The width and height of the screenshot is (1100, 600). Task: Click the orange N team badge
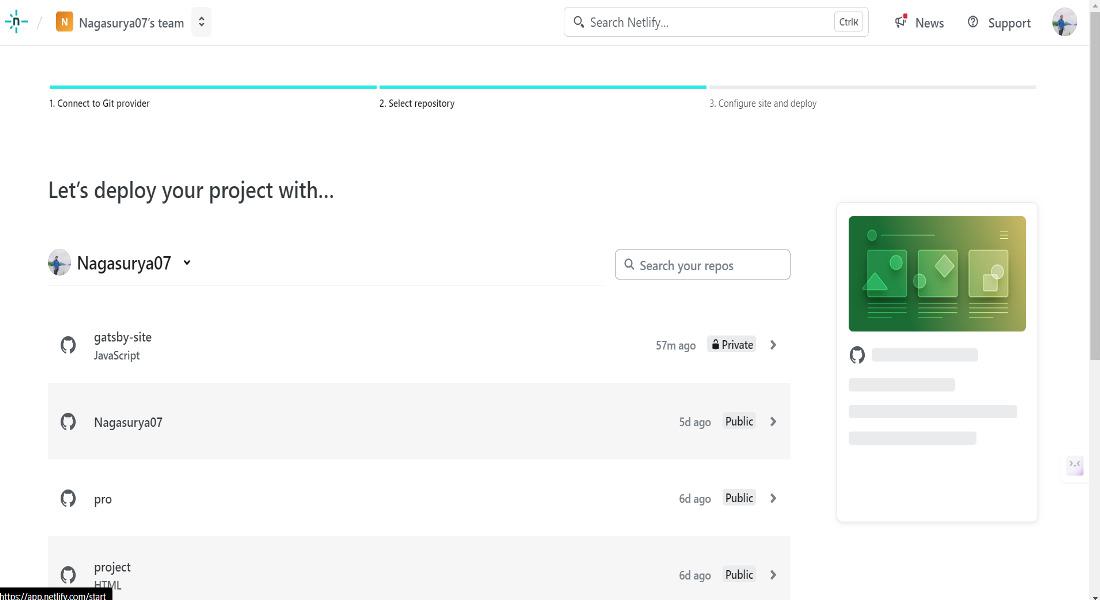[65, 22]
